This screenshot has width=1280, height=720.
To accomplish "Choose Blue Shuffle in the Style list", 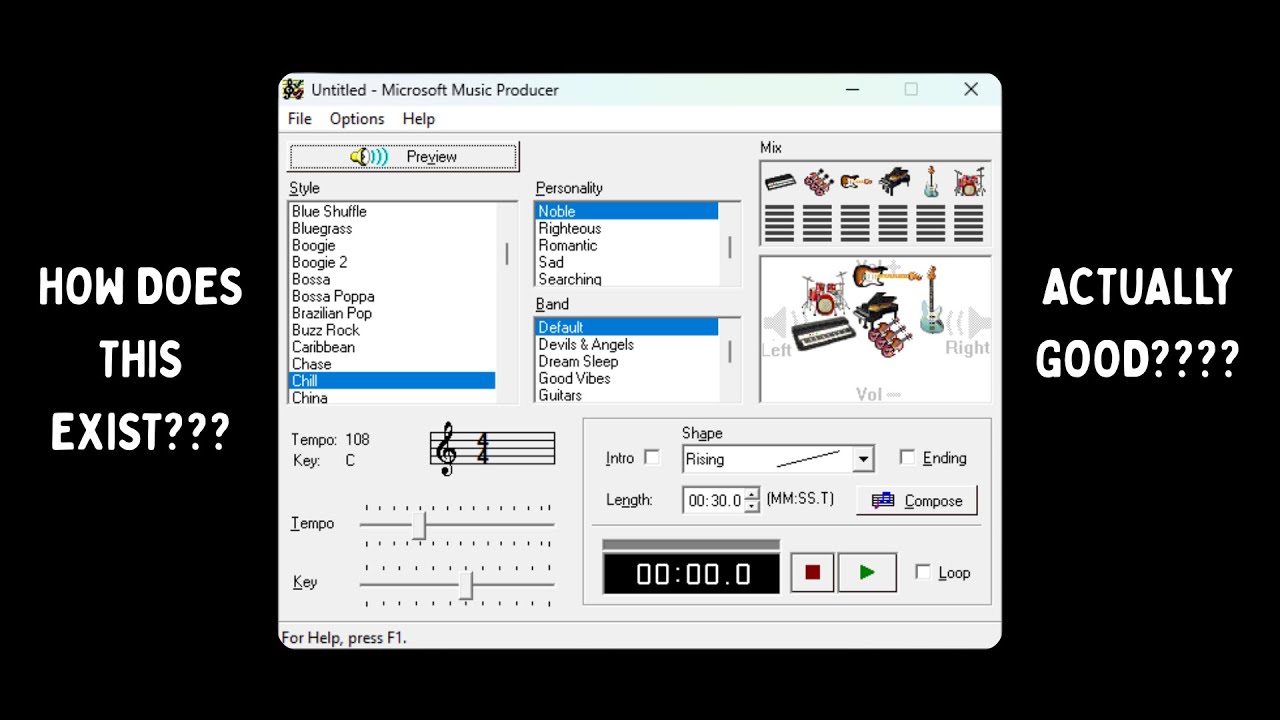I will point(392,211).
